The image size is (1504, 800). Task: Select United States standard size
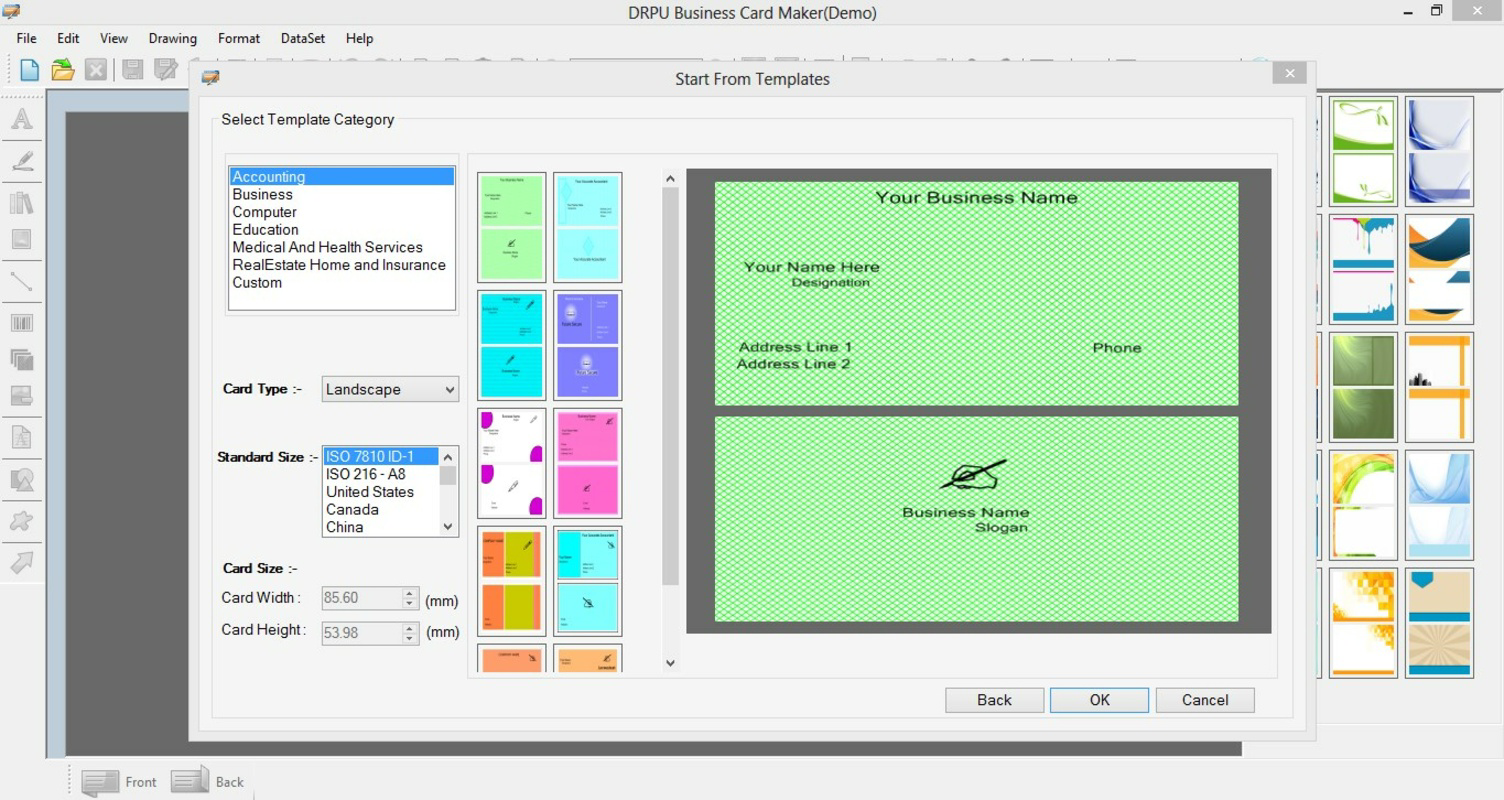tap(370, 492)
